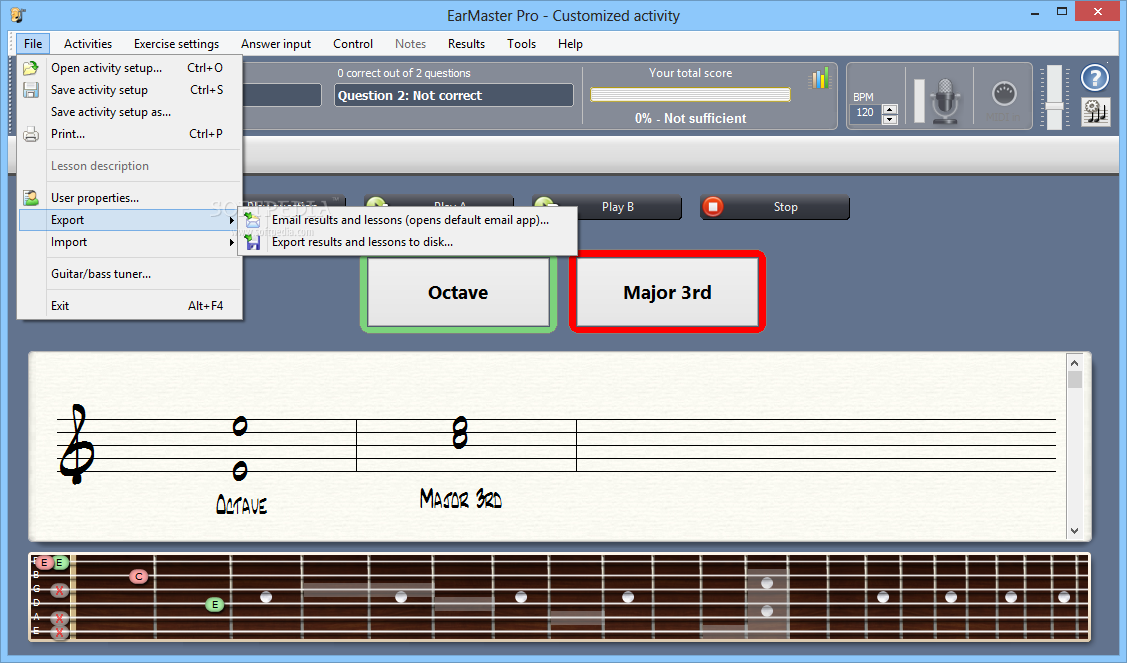Expand the Import submenu
Screen dimensions: 1127x663
coord(130,242)
